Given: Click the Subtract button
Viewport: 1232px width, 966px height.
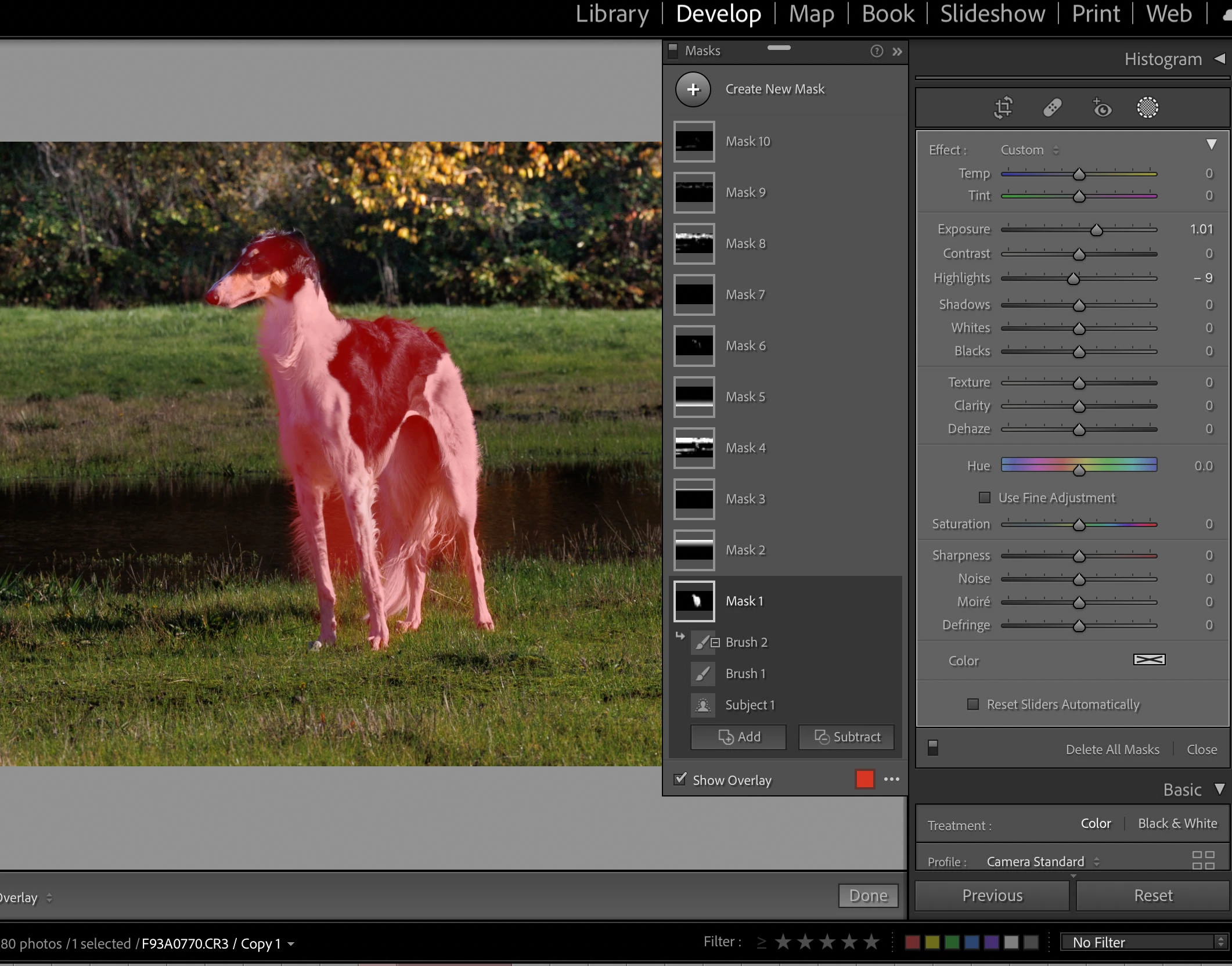Looking at the screenshot, I should tap(846, 737).
